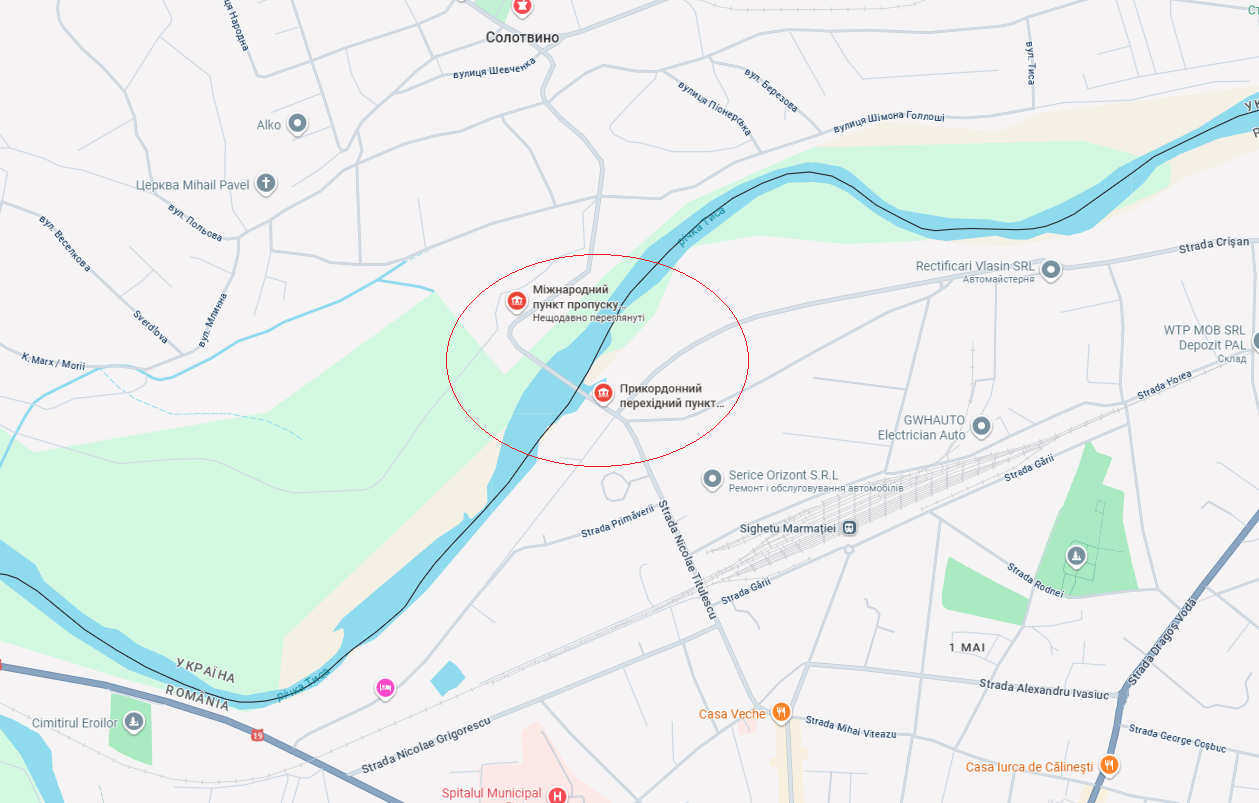The width and height of the screenshot is (1259, 803).
Task: Click the Spitalul Municipal hospital icon
Action: point(558,795)
